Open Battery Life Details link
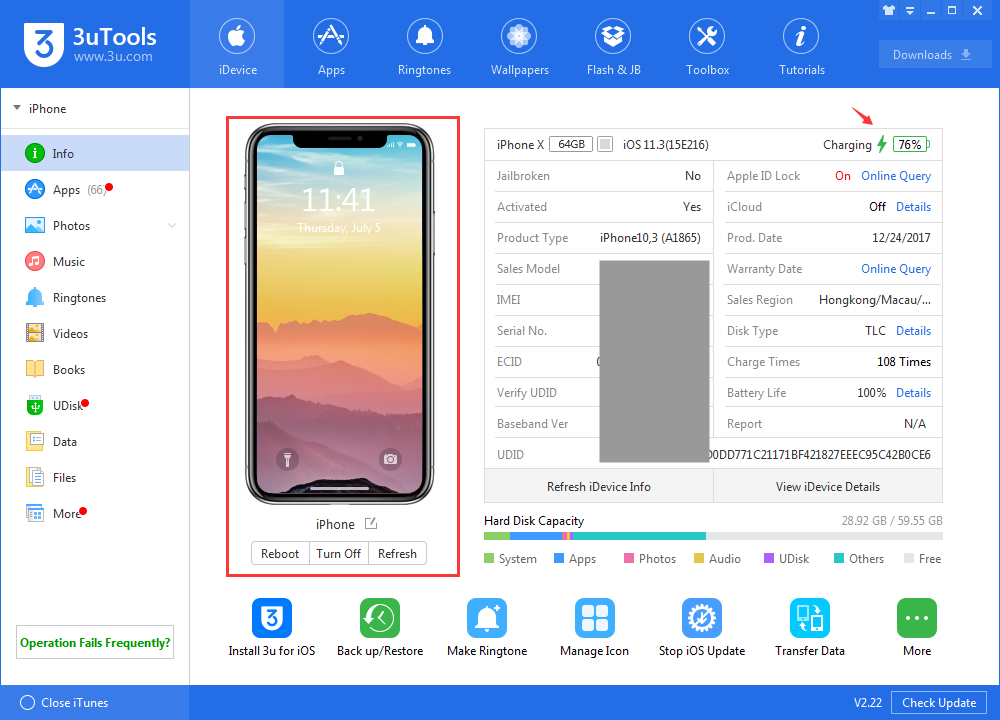Screen dimensions: 1000x720 coord(913,393)
